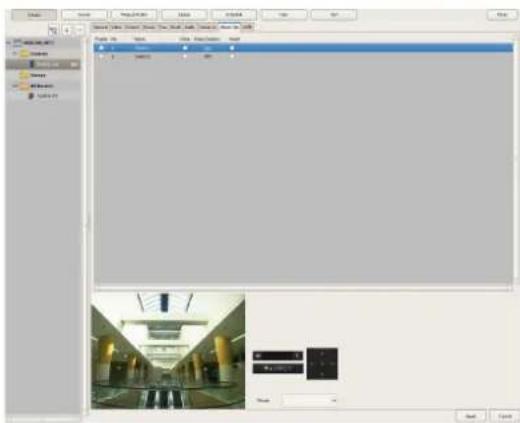Viewport: 520px width, 423px height.
Task: Toggle the last checkbox in the second table row
Action: pyautogui.click(x=232, y=57)
